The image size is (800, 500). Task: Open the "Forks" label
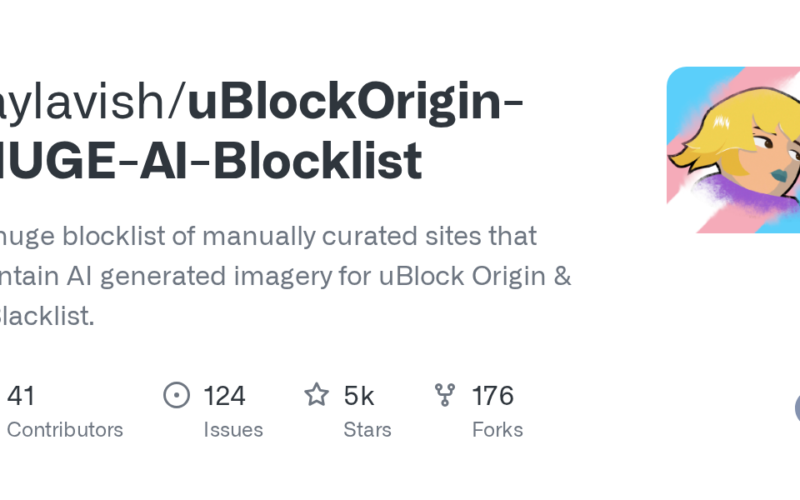point(497,430)
